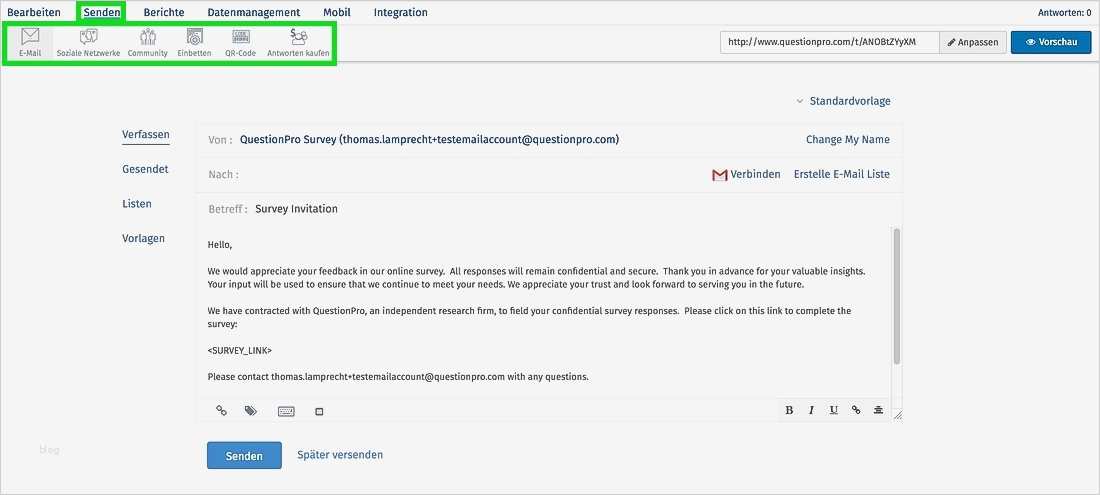
Task: Click the Vorschau preview button
Action: pyautogui.click(x=1051, y=42)
